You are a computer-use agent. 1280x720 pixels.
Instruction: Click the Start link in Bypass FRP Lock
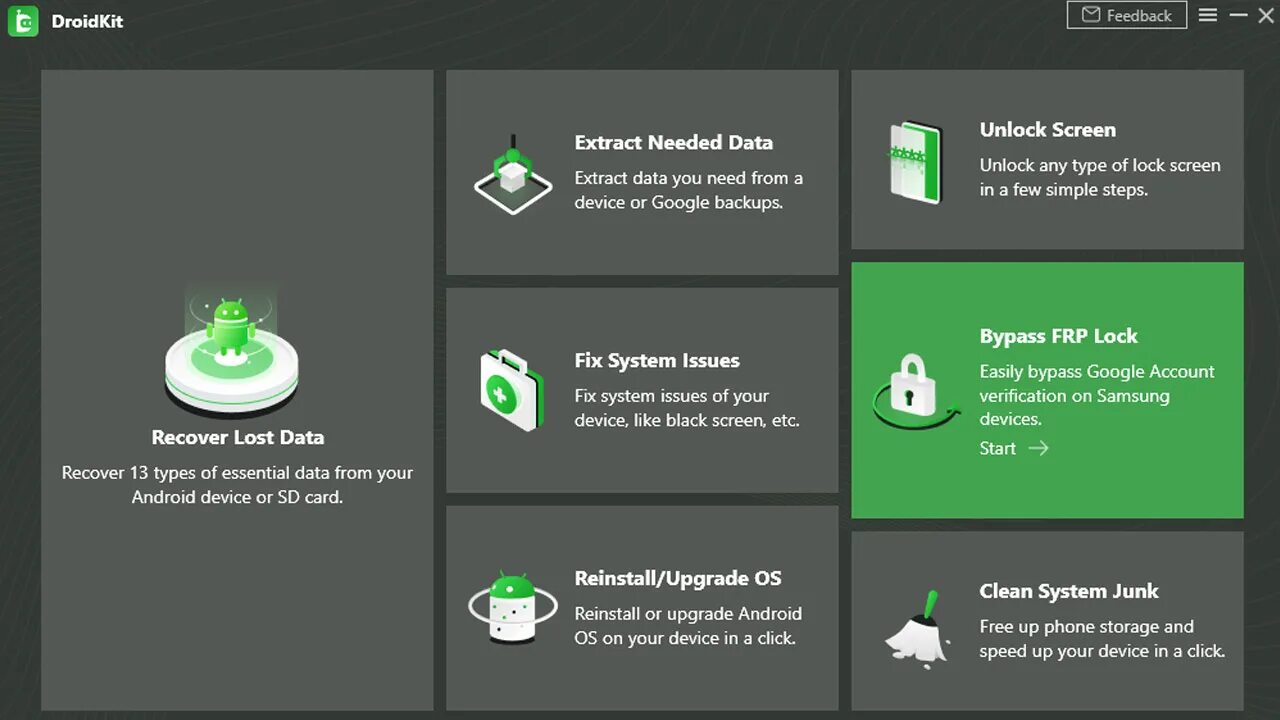(997, 448)
